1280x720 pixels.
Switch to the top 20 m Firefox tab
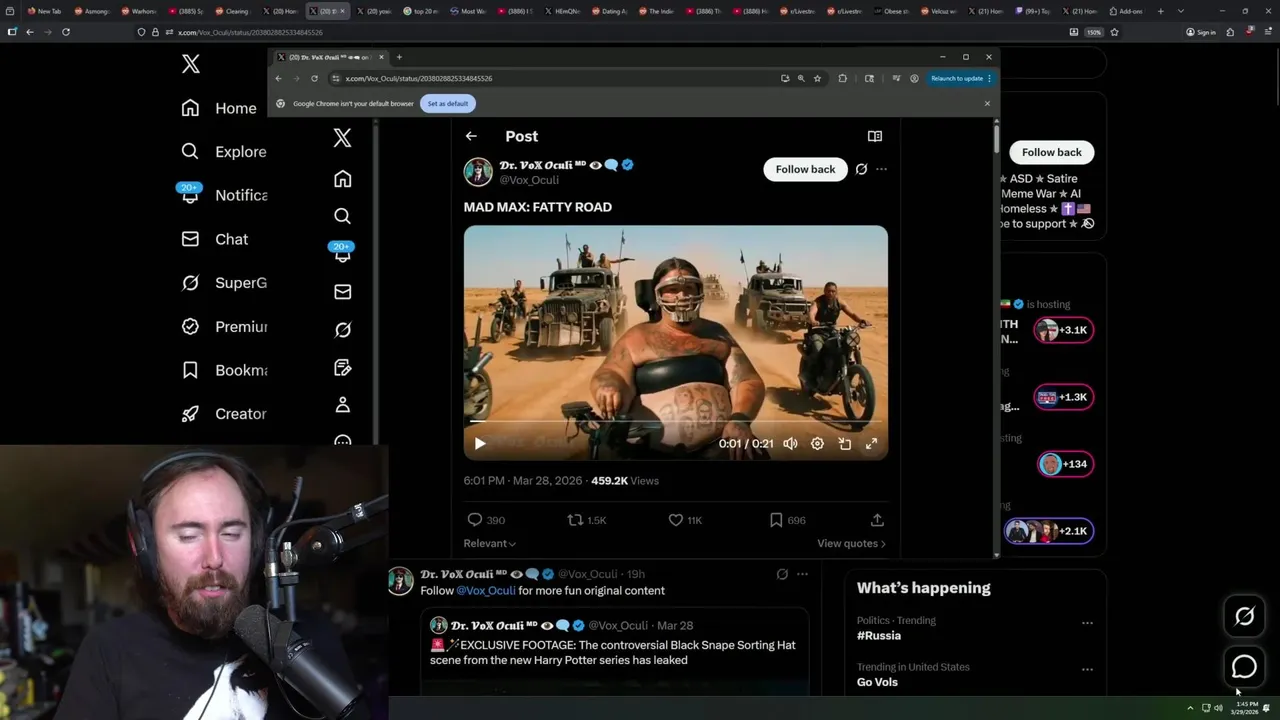click(x=422, y=11)
